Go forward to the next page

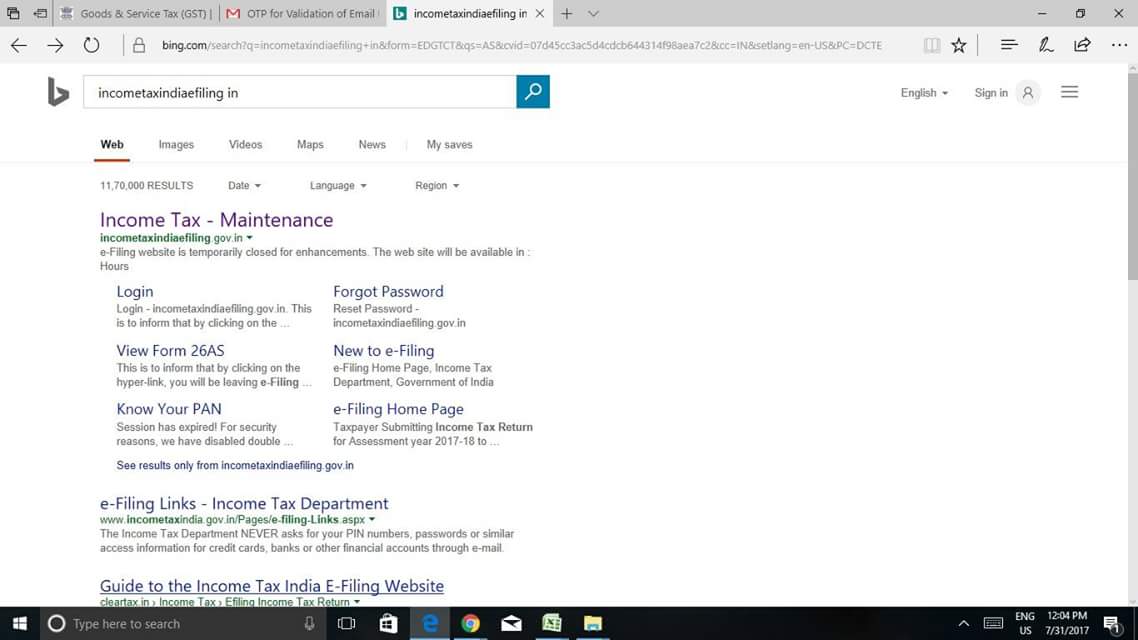(55, 45)
